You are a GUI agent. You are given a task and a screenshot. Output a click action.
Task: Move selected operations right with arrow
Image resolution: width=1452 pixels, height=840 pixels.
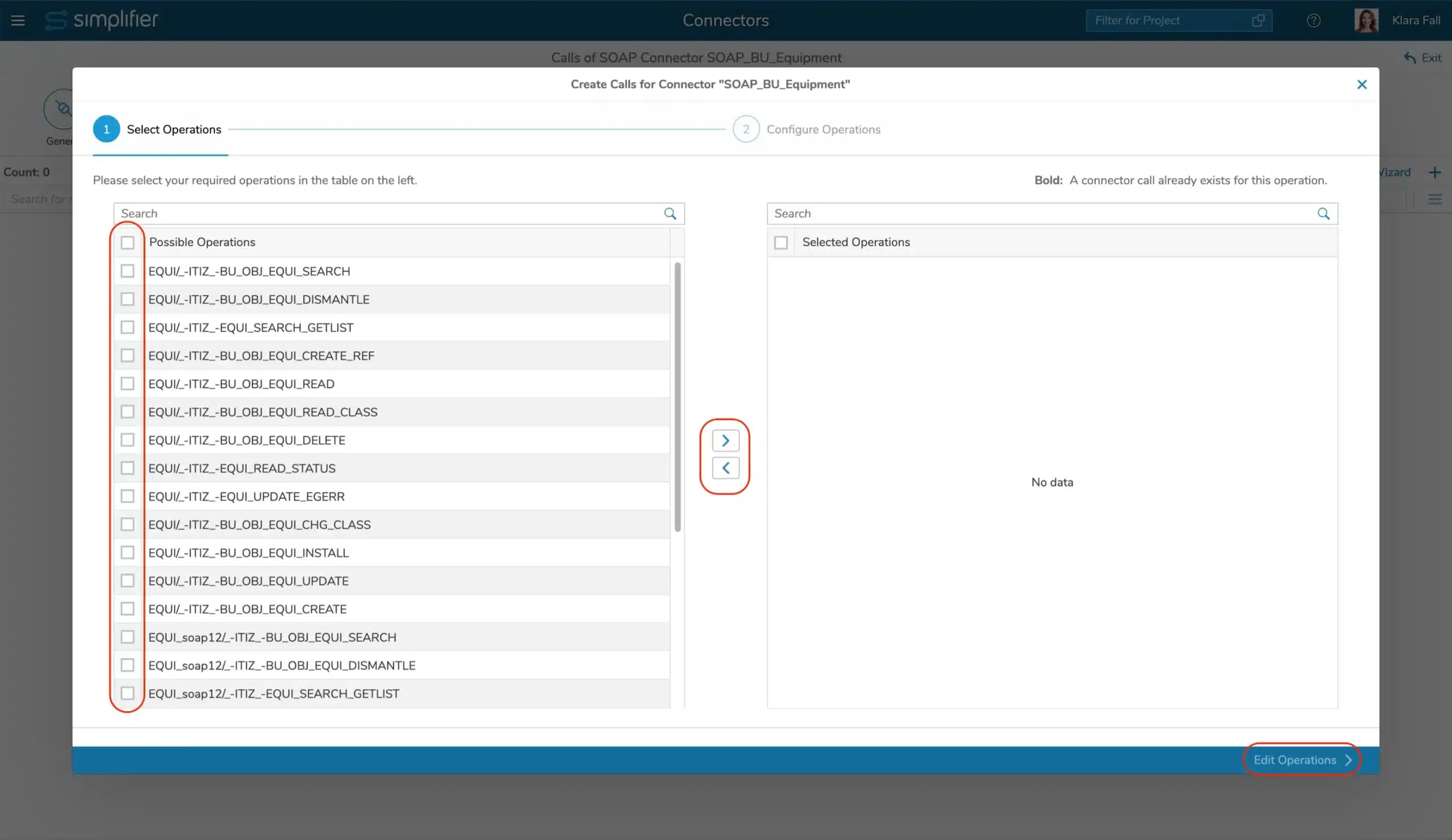click(x=725, y=441)
